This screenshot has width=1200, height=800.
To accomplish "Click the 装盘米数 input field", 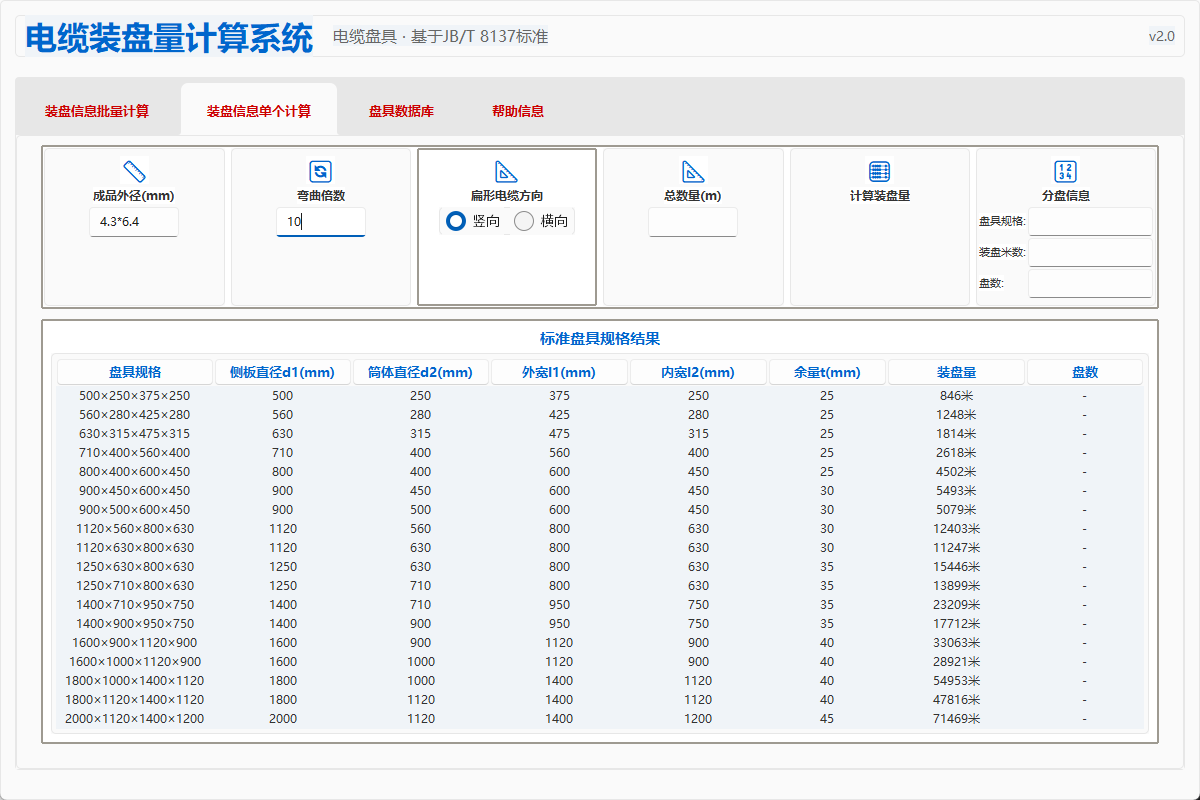I will pos(1090,252).
